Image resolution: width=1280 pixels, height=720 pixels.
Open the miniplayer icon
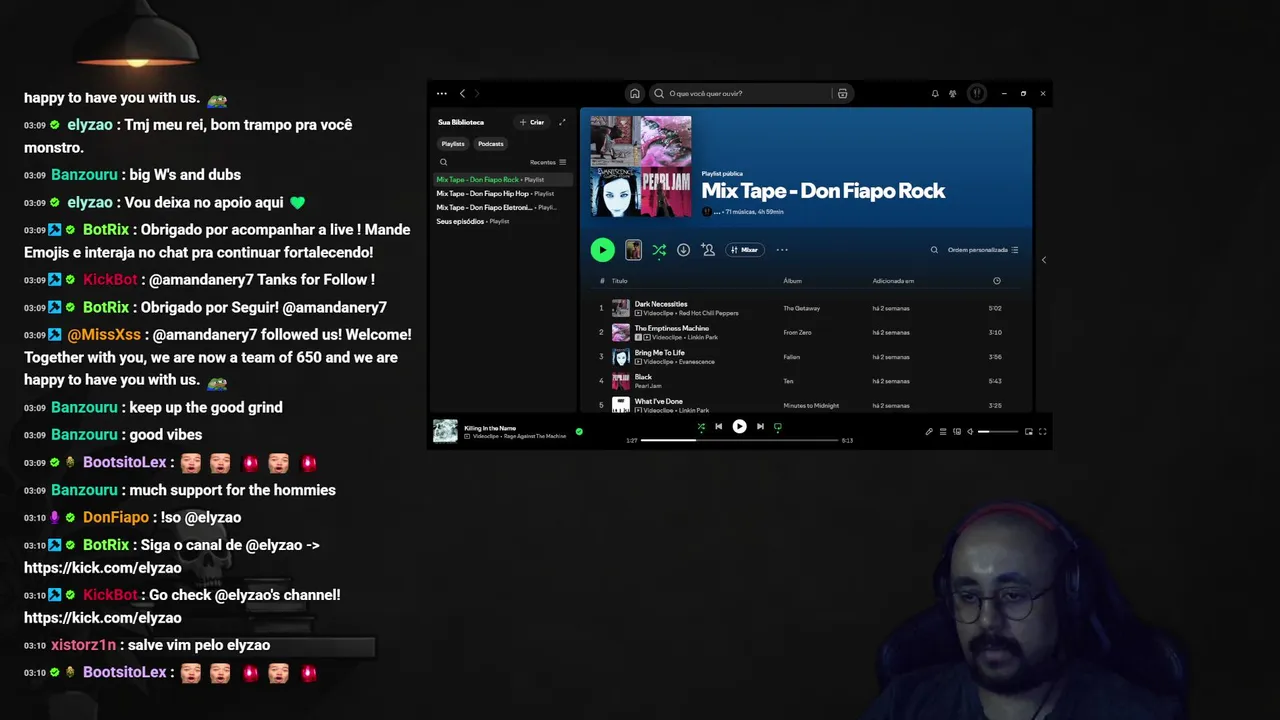tap(1029, 432)
